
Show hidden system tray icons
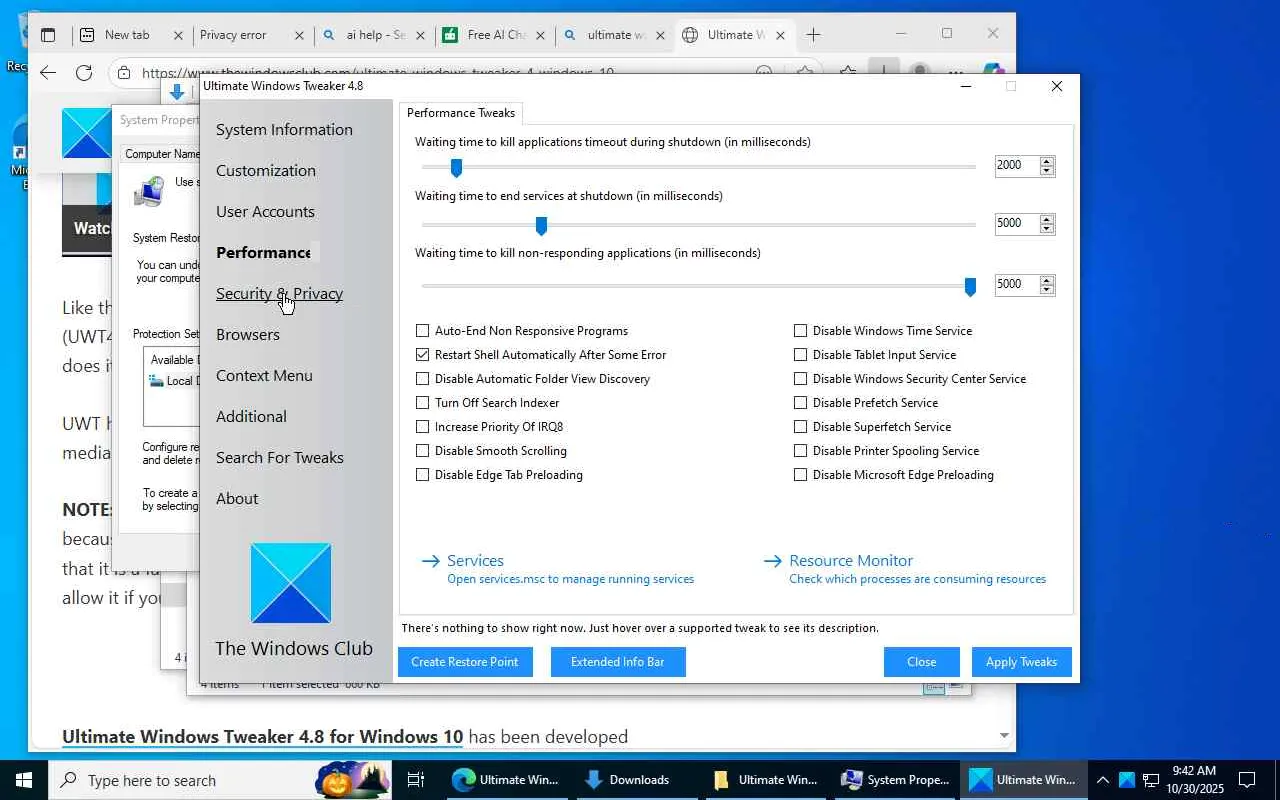[x=1103, y=780]
